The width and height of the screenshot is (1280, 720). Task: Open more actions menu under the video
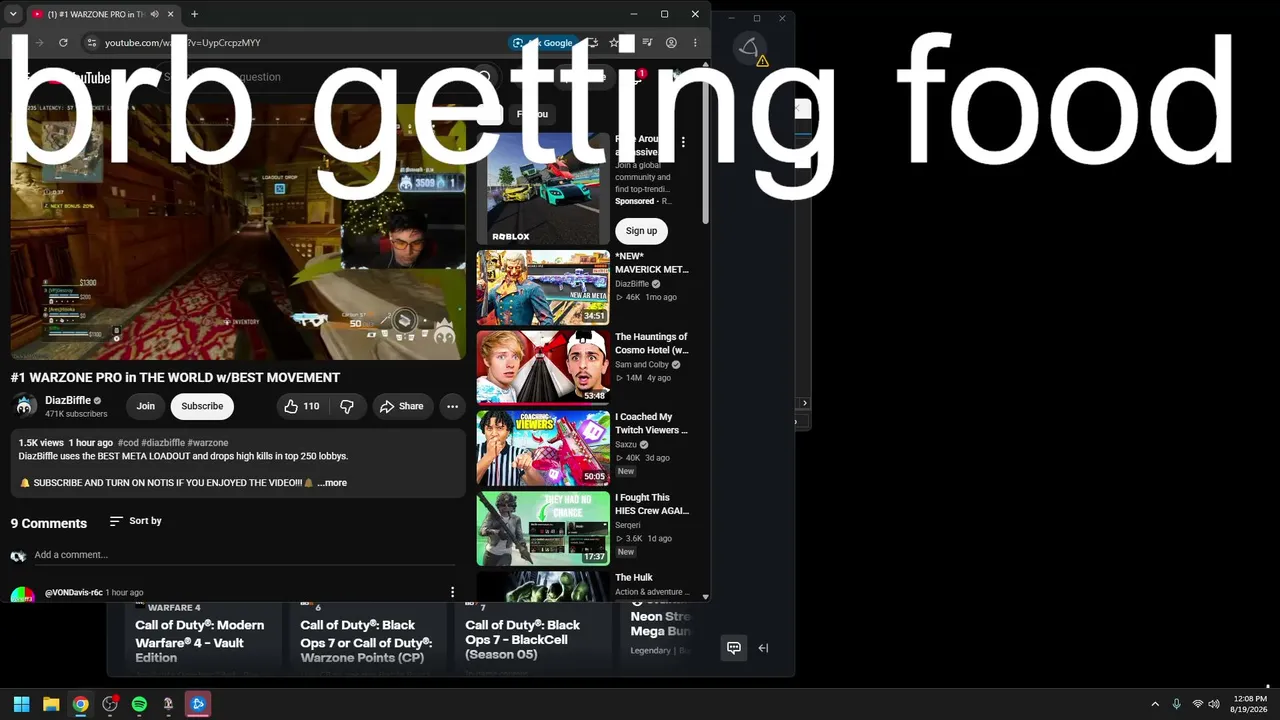tap(452, 406)
